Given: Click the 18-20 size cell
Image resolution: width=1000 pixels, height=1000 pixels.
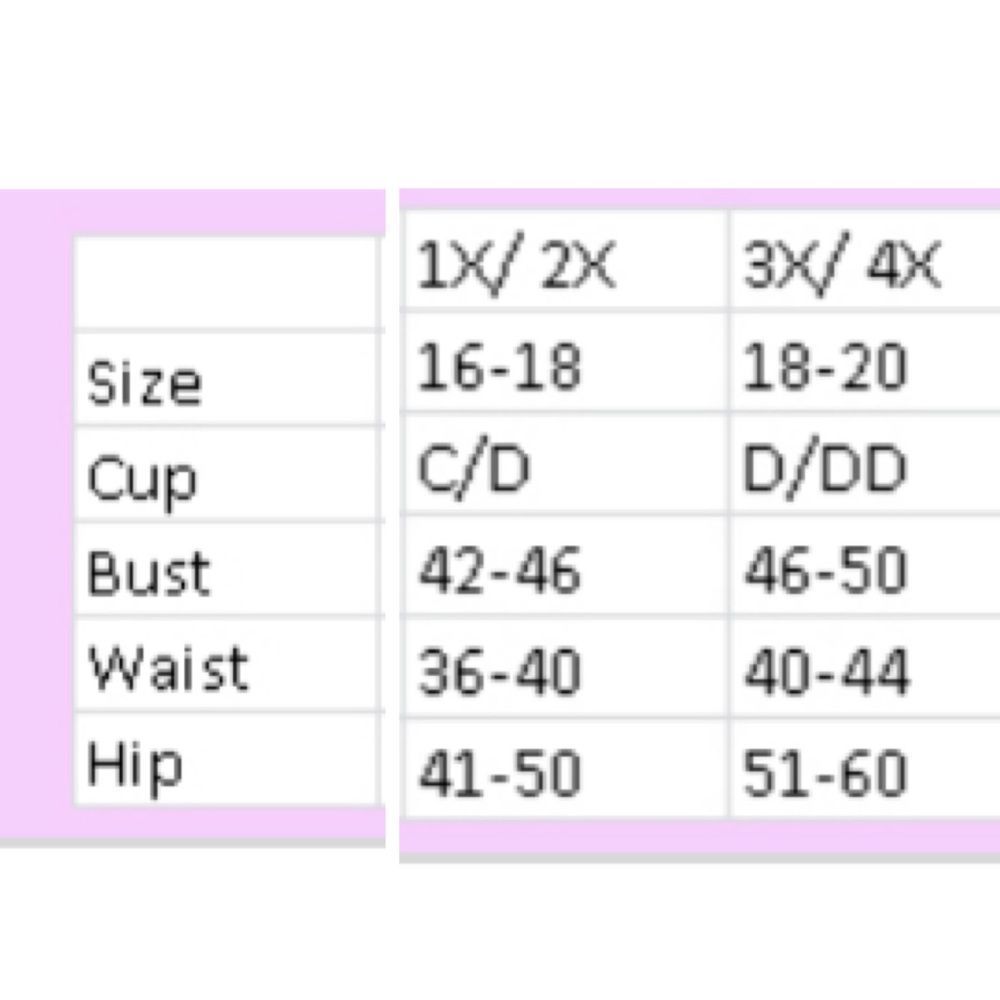Looking at the screenshot, I should pos(825,368).
